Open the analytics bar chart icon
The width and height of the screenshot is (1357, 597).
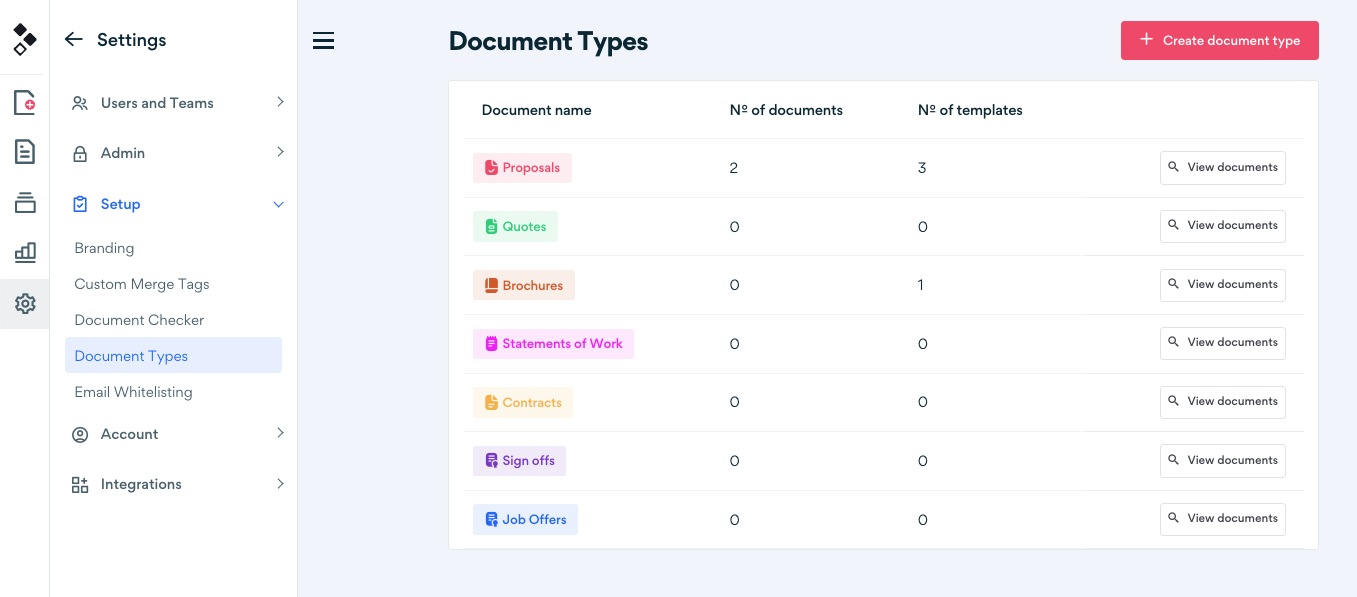point(24,253)
